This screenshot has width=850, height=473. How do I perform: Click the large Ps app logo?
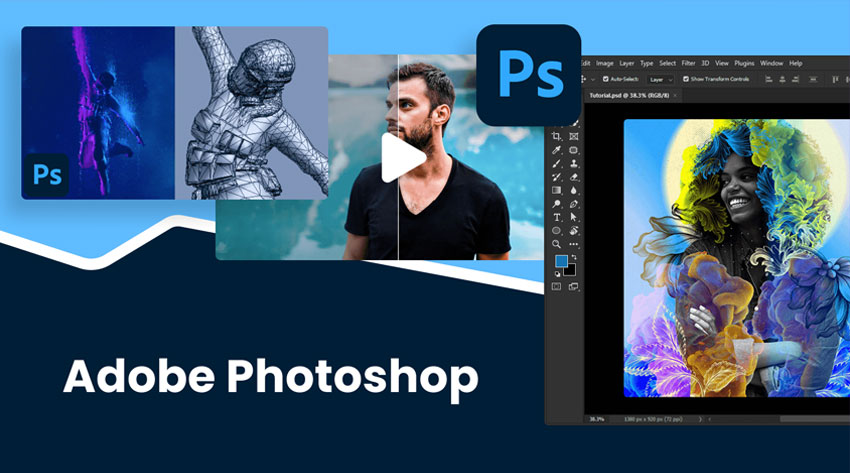click(529, 75)
